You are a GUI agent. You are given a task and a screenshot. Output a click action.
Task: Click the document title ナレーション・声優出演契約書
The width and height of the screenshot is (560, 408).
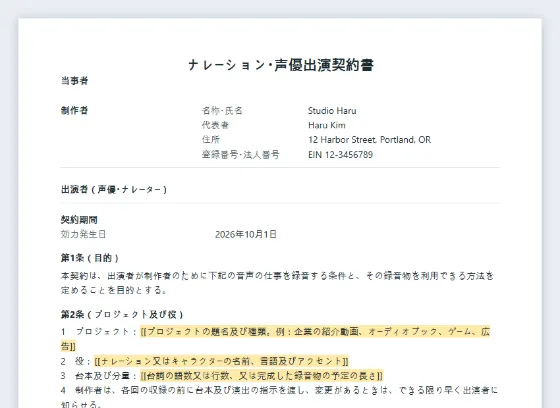[x=281, y=65]
